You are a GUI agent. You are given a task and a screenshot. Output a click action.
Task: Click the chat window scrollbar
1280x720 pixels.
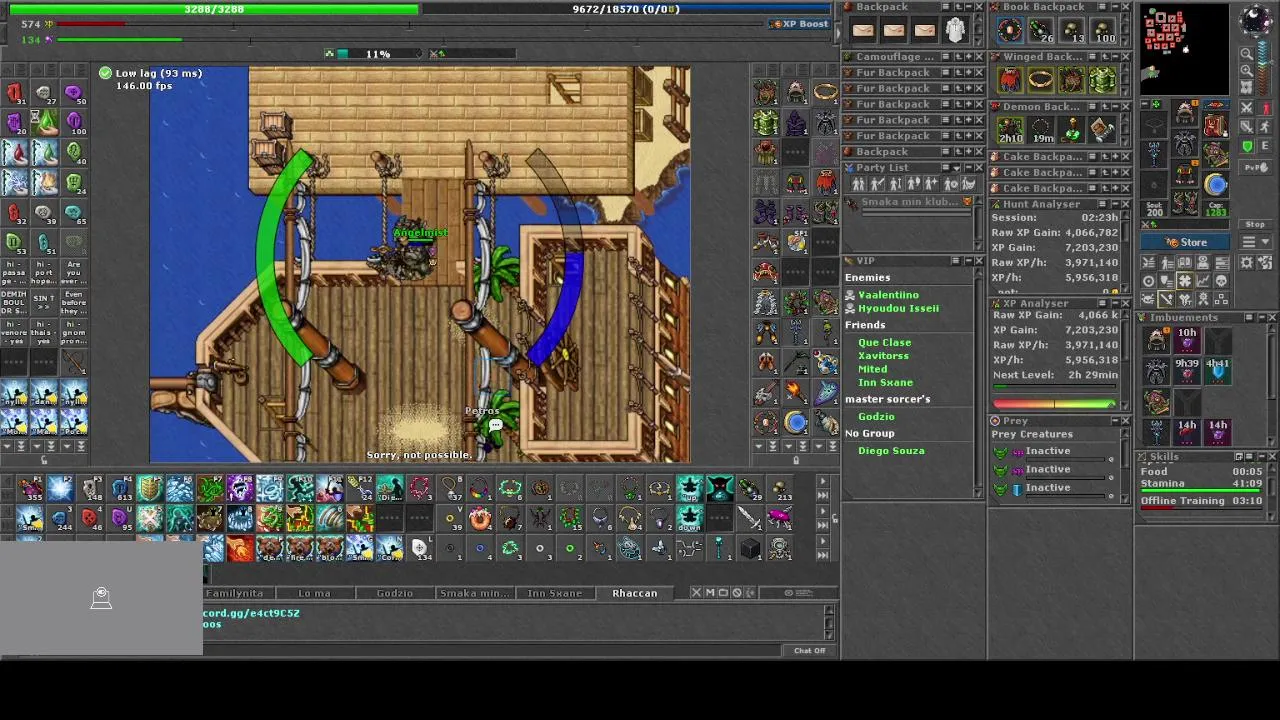[x=829, y=622]
